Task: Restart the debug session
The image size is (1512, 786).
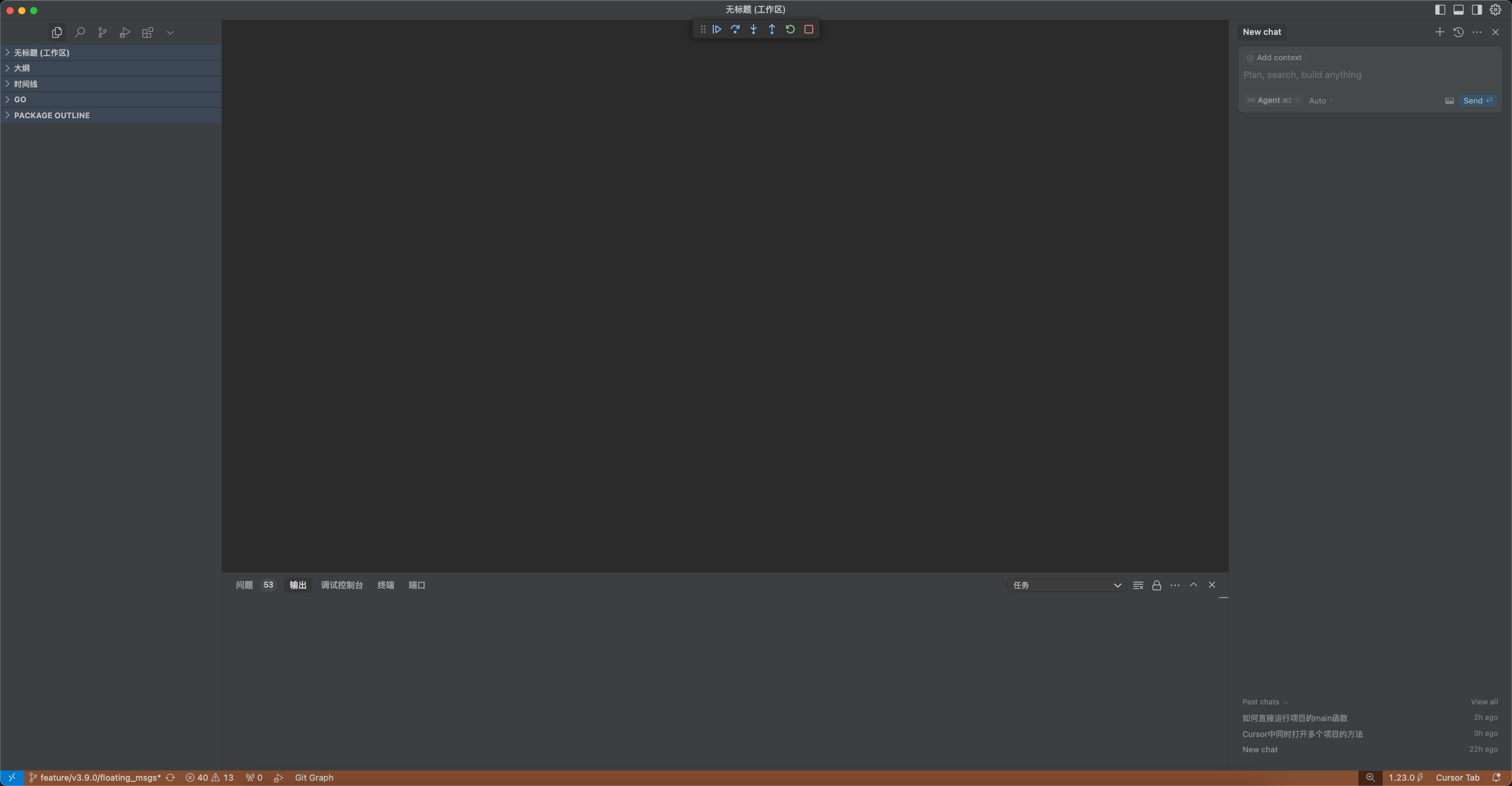Action: (790, 29)
